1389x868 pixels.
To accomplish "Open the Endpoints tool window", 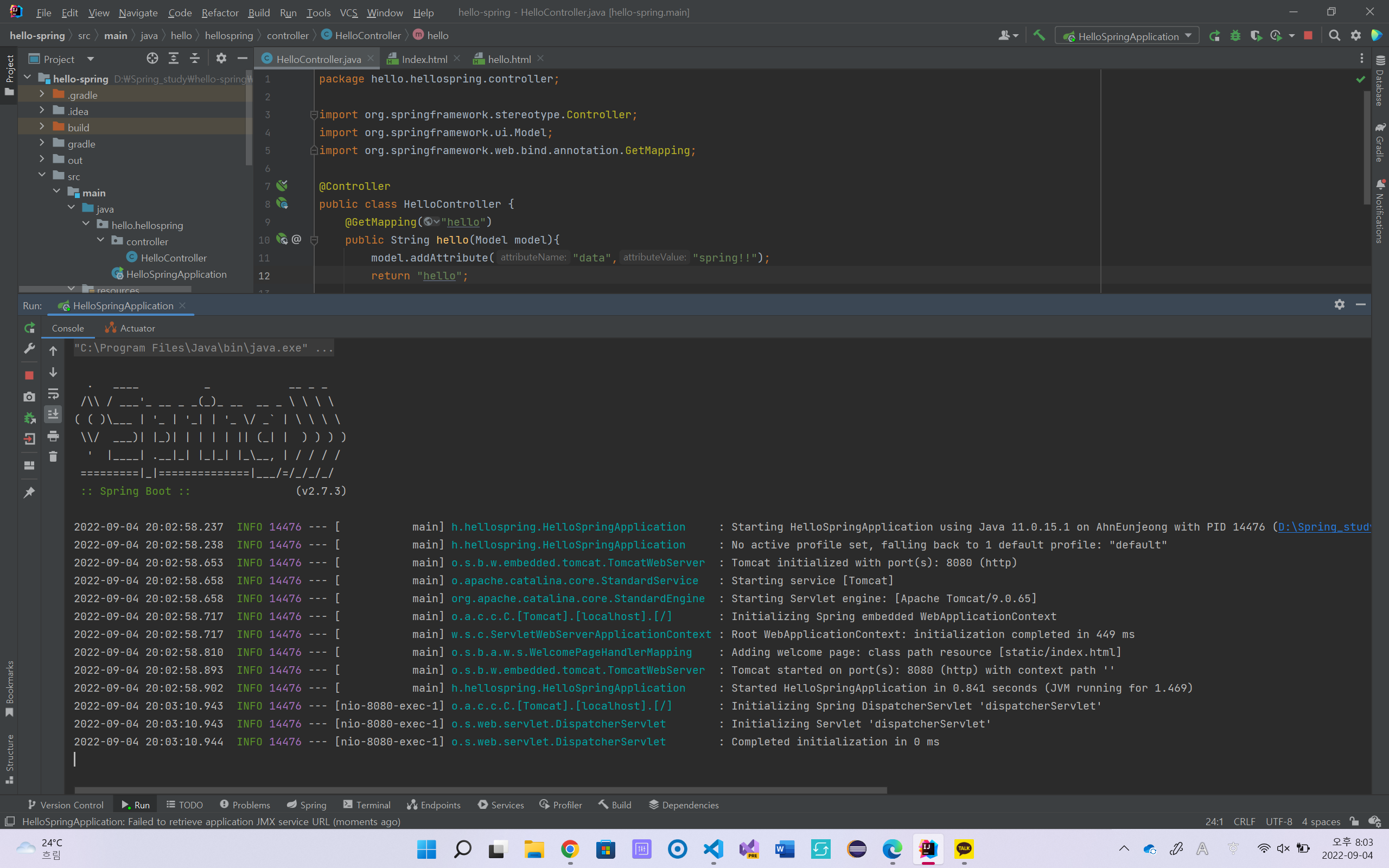I will (434, 805).
